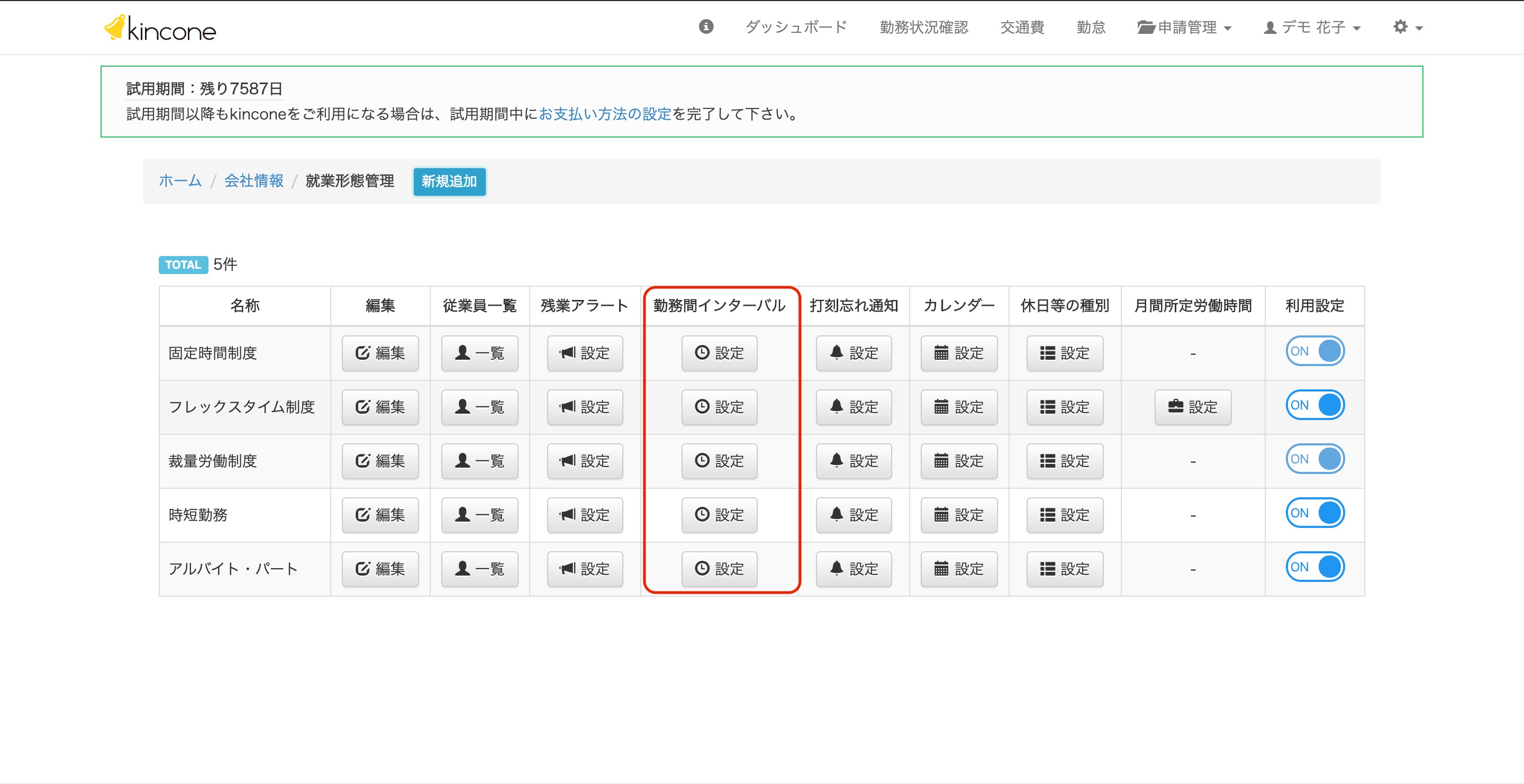Open work interval settings for アルバイト・パート

pos(720,569)
